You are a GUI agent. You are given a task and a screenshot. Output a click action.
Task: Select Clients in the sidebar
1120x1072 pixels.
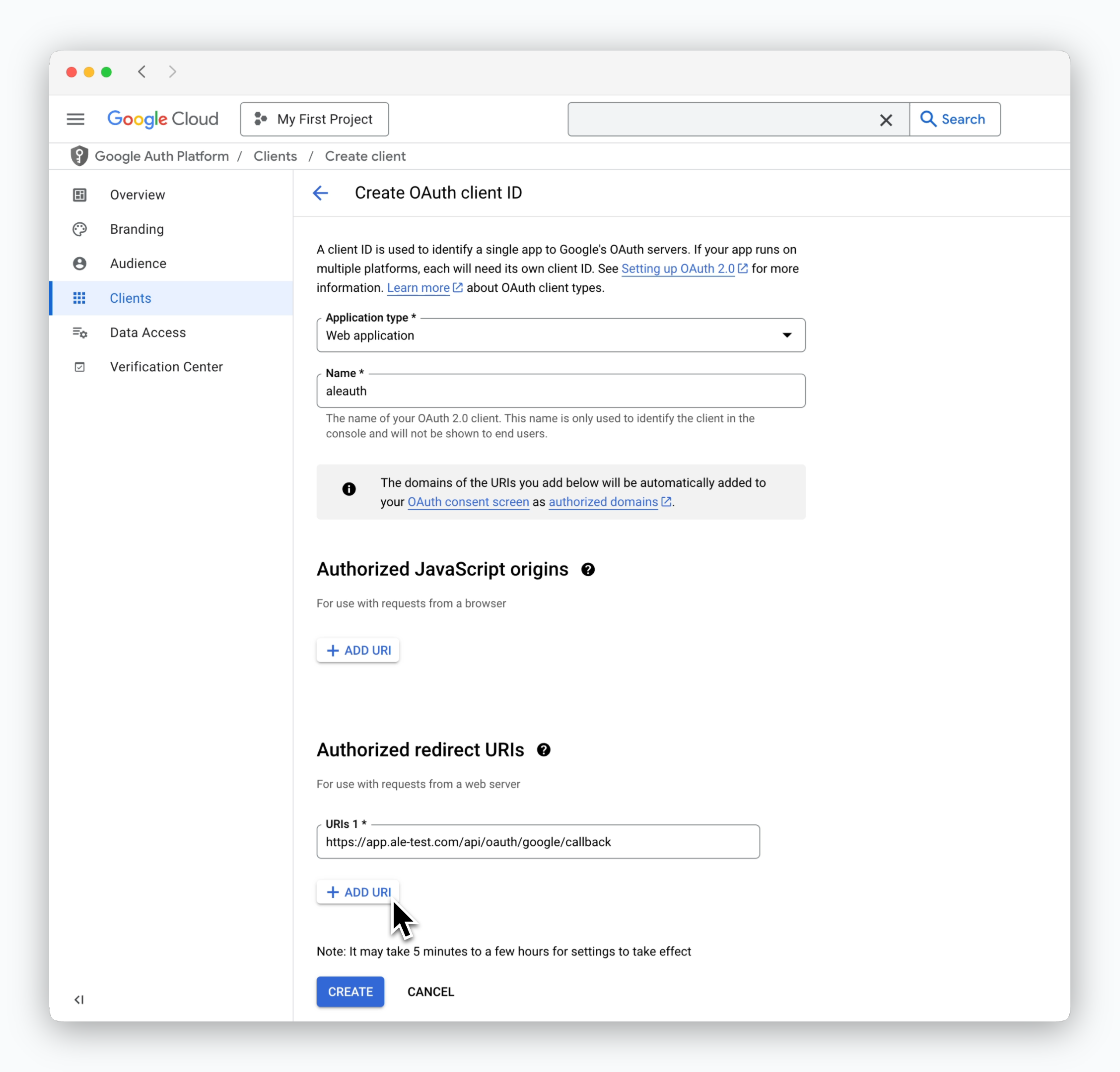171,298
